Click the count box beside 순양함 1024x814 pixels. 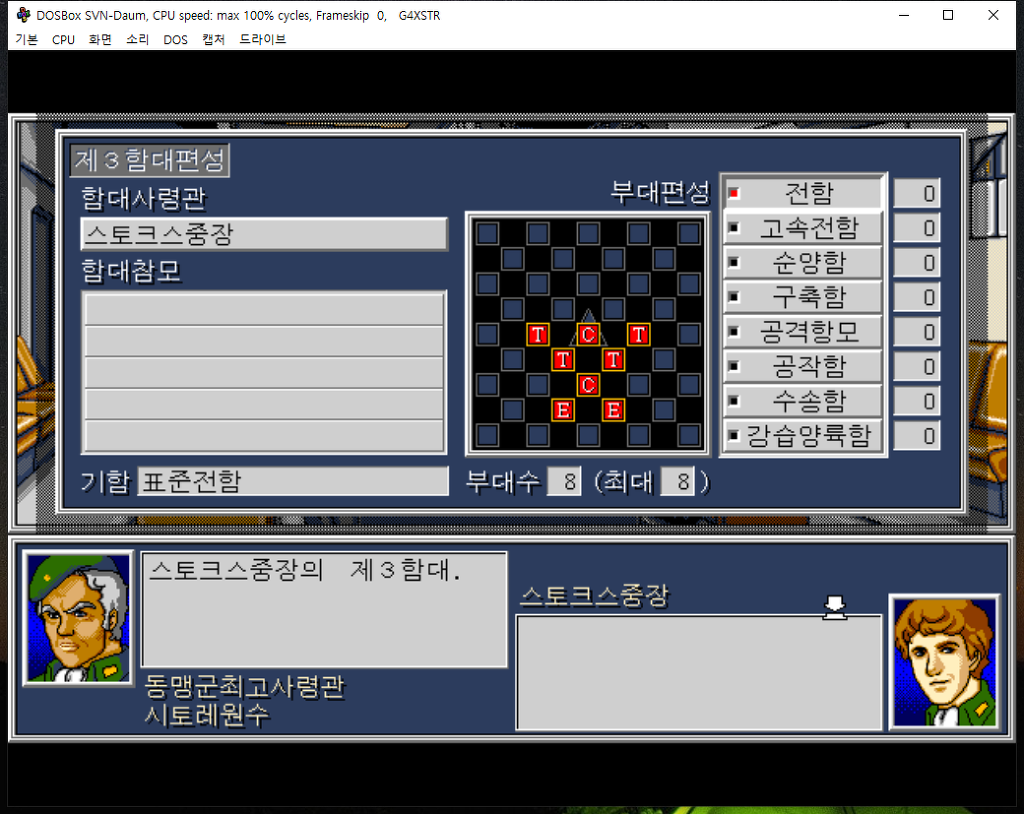916,263
